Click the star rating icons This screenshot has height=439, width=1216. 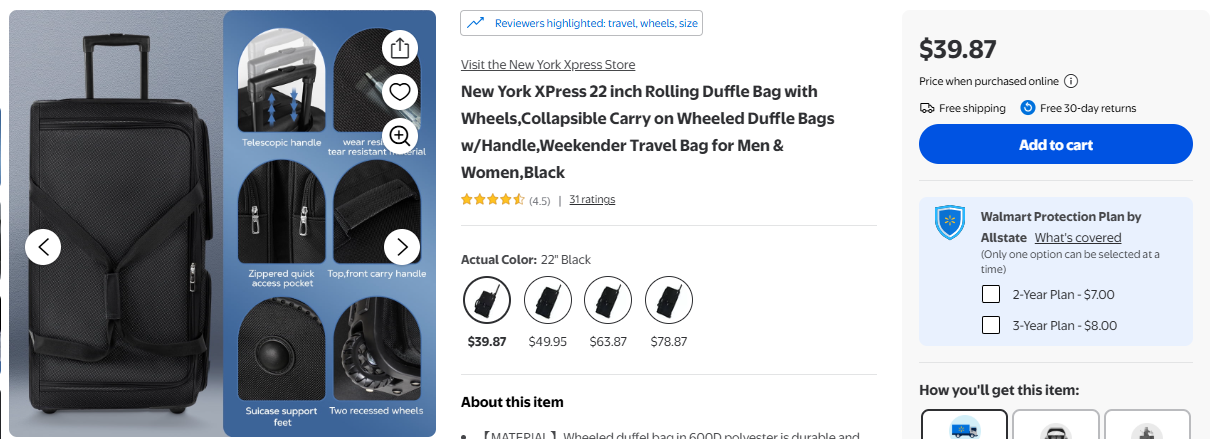coord(492,200)
